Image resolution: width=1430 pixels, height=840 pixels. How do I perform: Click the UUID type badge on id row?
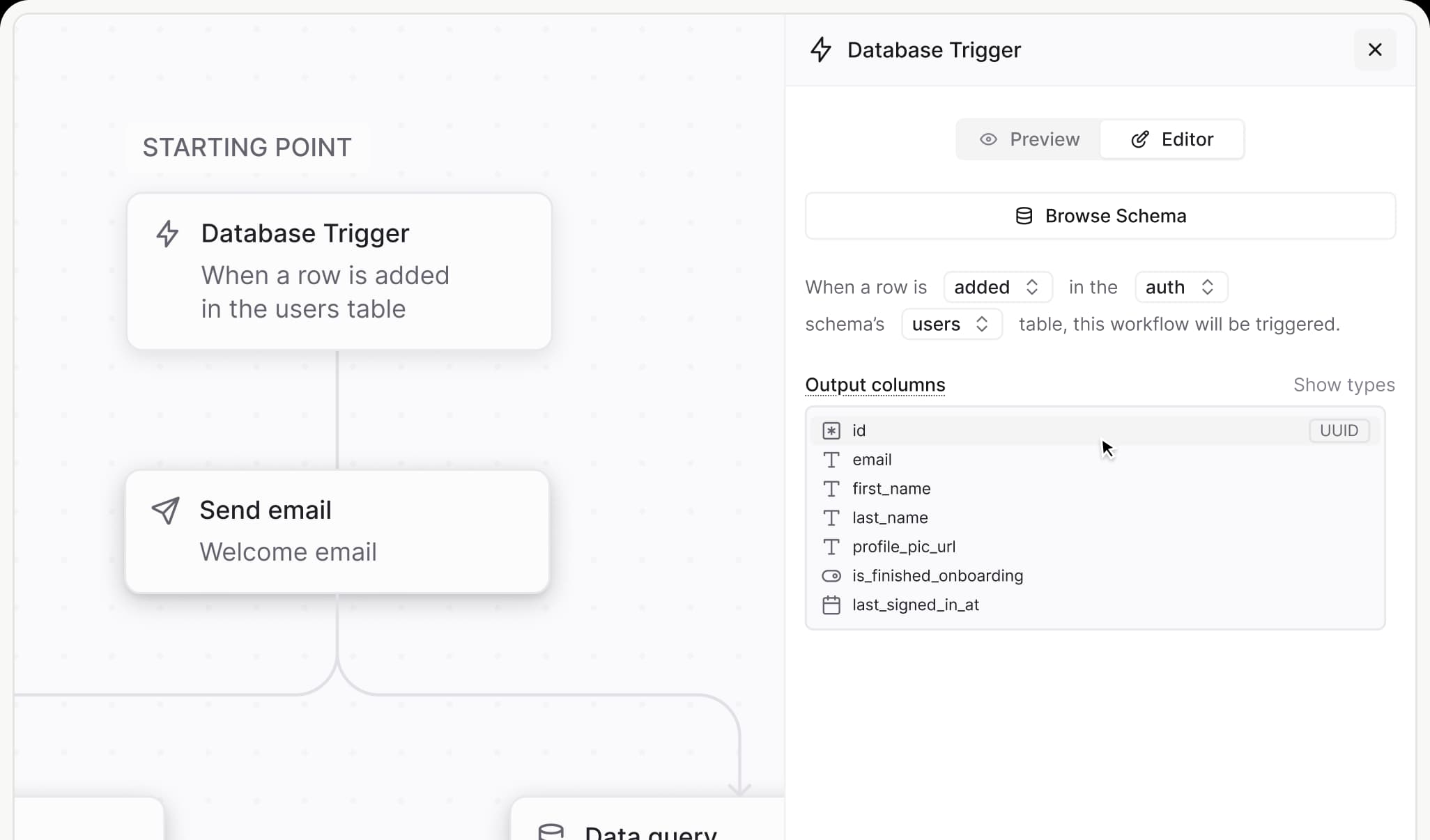[1339, 430]
